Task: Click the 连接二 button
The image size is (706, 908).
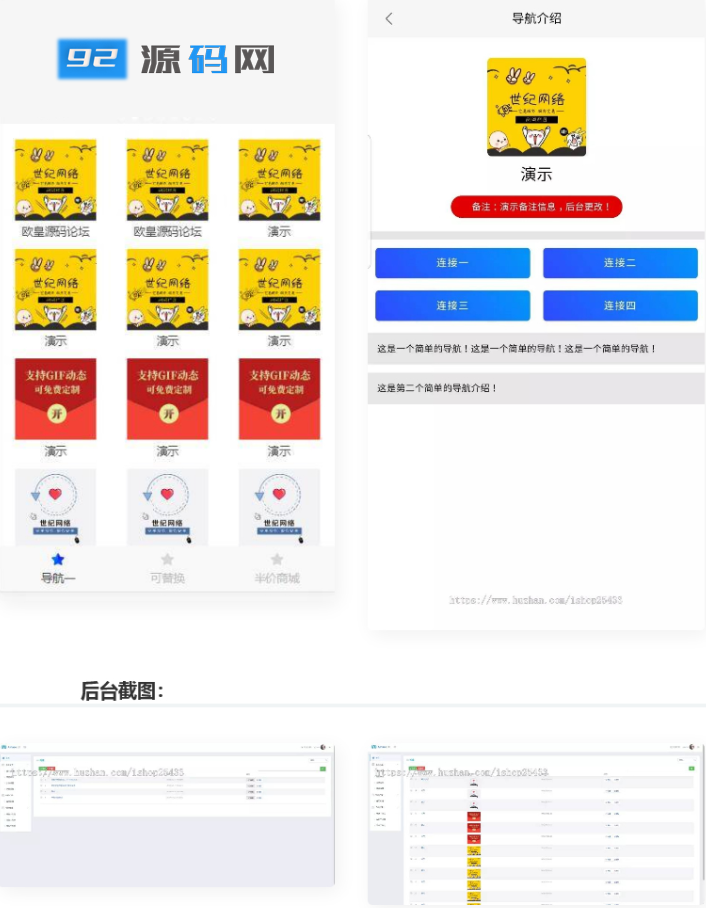Action: pos(619,263)
